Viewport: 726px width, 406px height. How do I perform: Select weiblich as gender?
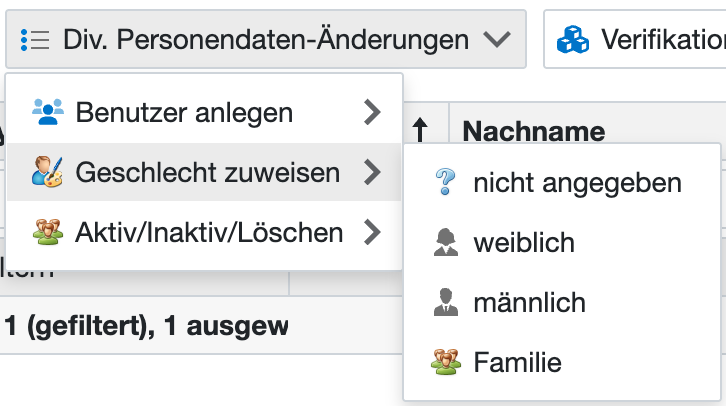click(524, 243)
